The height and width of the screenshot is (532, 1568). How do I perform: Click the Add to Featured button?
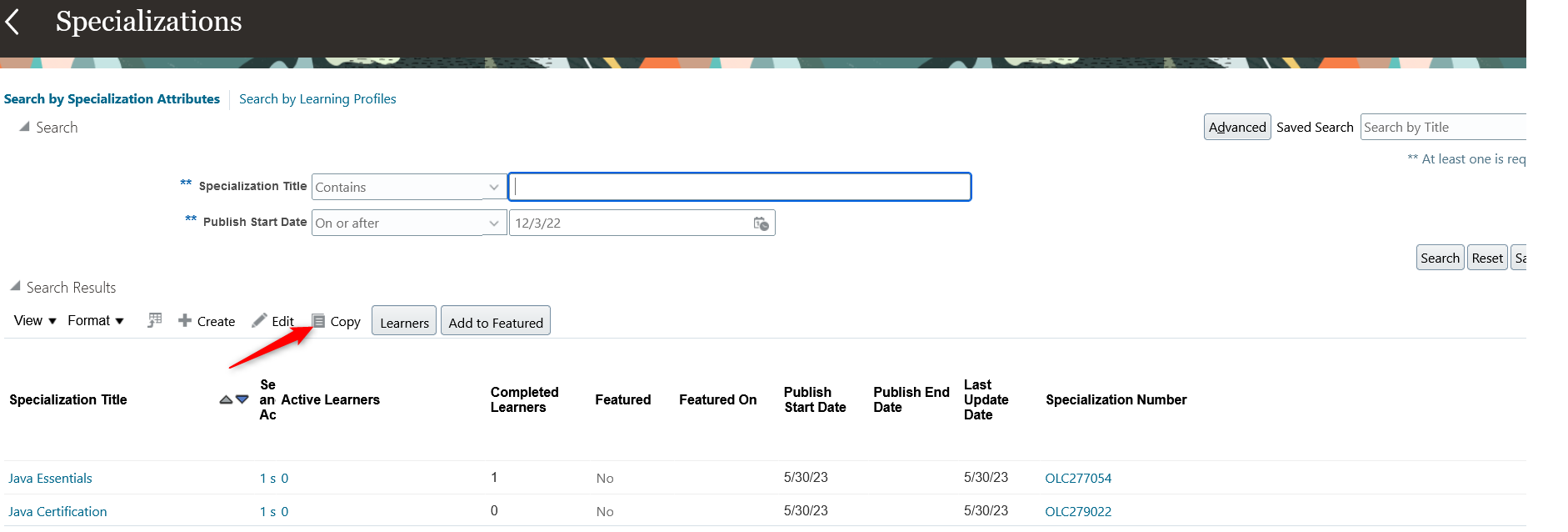(495, 322)
